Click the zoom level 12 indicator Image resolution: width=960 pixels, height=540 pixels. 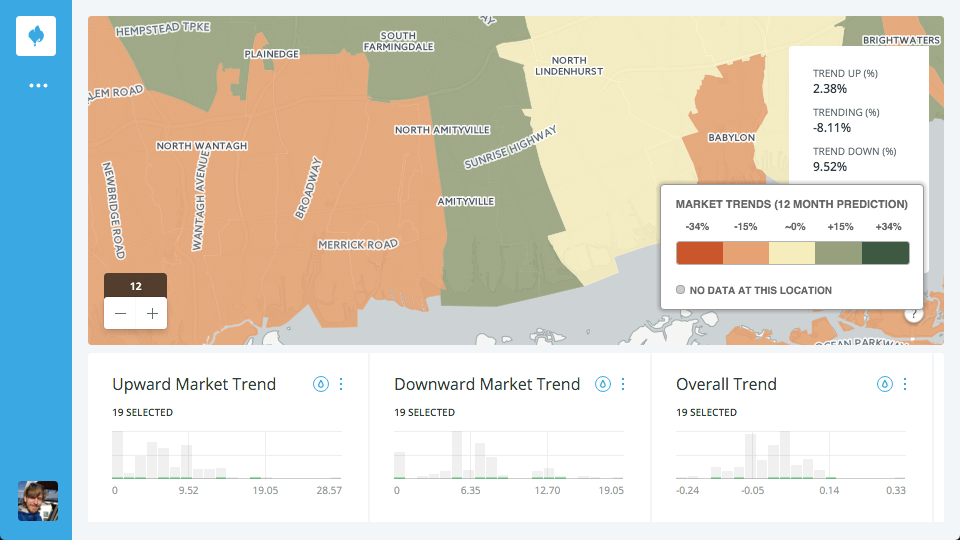tap(135, 285)
